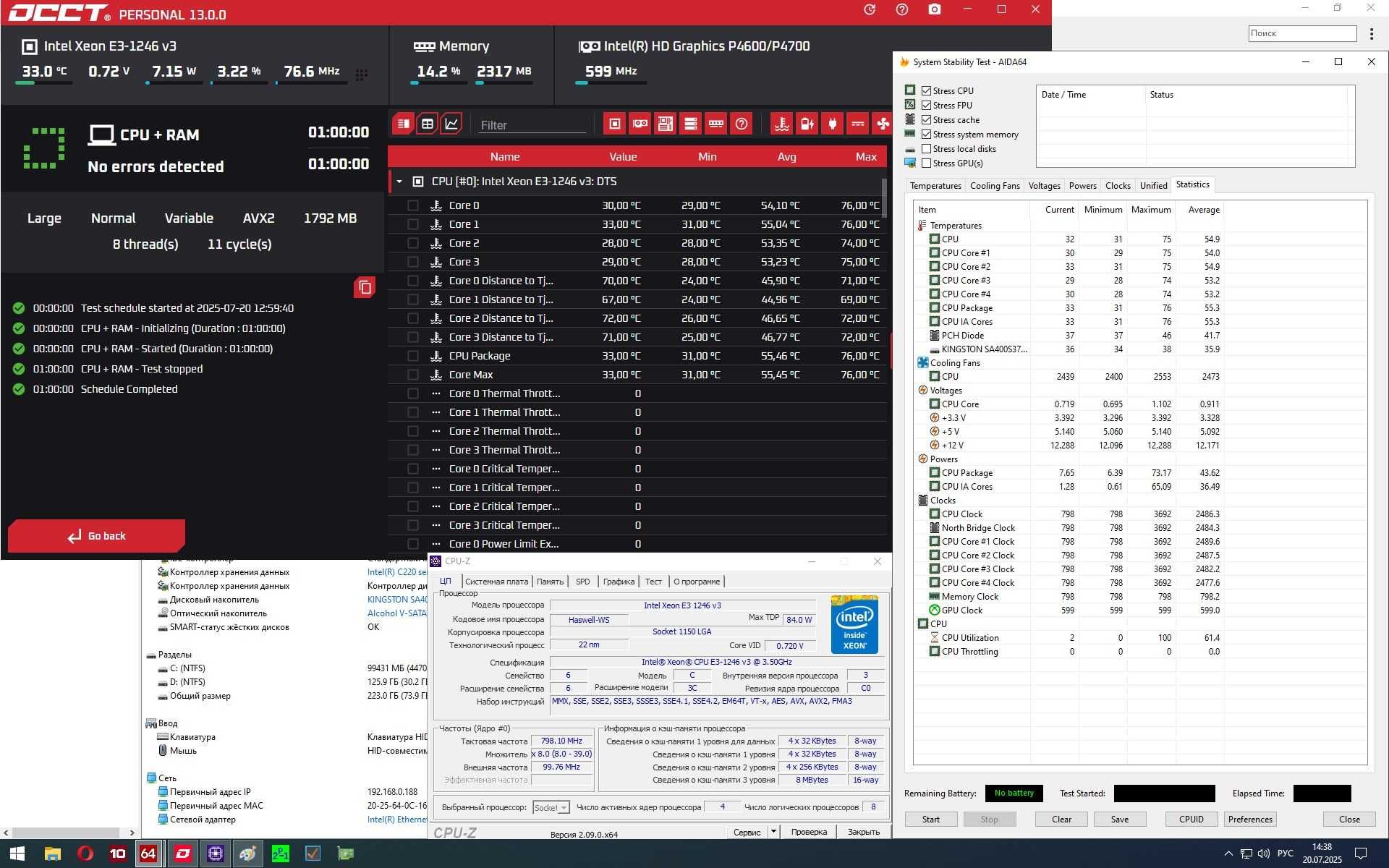This screenshot has width=1389, height=868.
Task: Open the Unified tab in AIDA64
Action: [x=1153, y=186]
